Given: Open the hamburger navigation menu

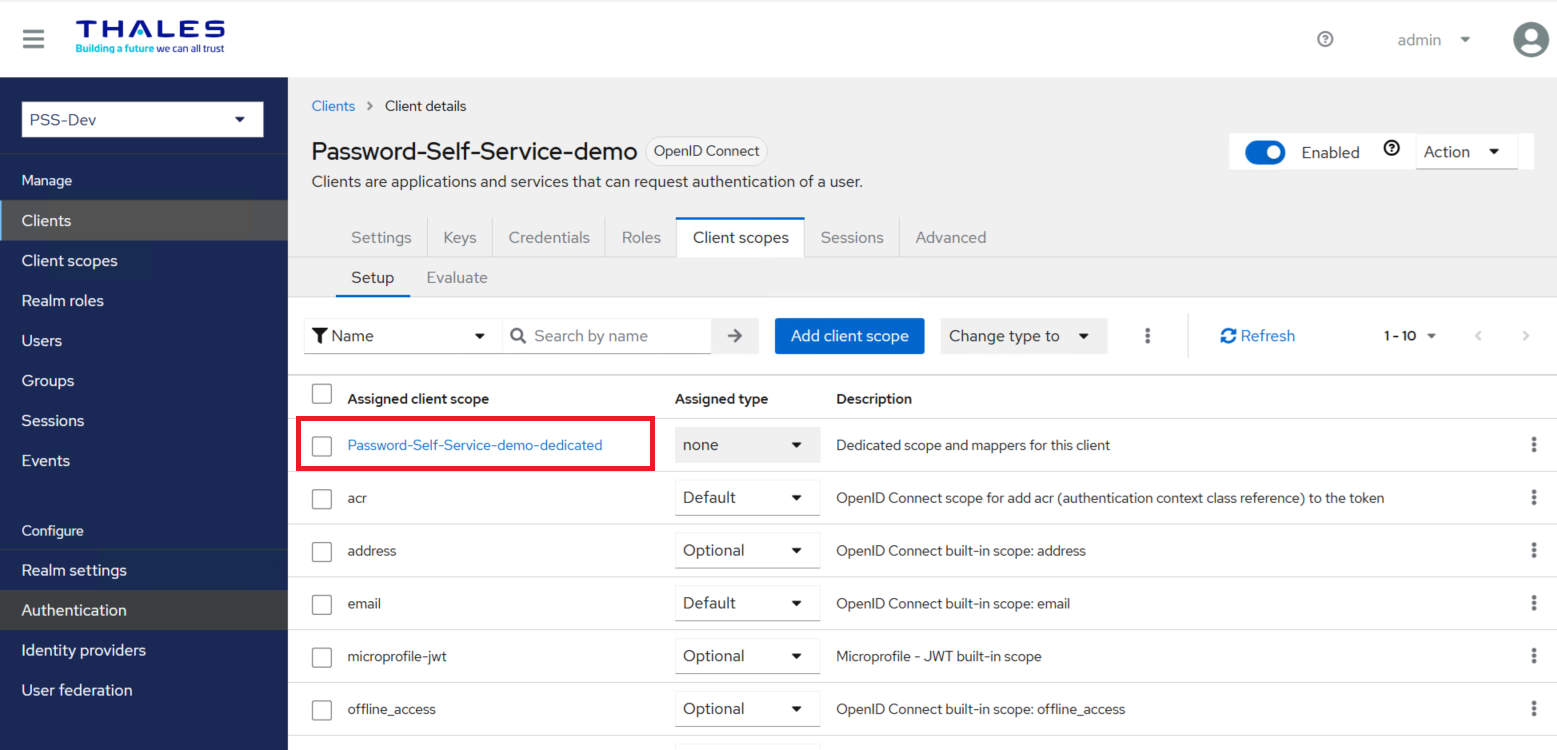Looking at the screenshot, I should (33, 39).
